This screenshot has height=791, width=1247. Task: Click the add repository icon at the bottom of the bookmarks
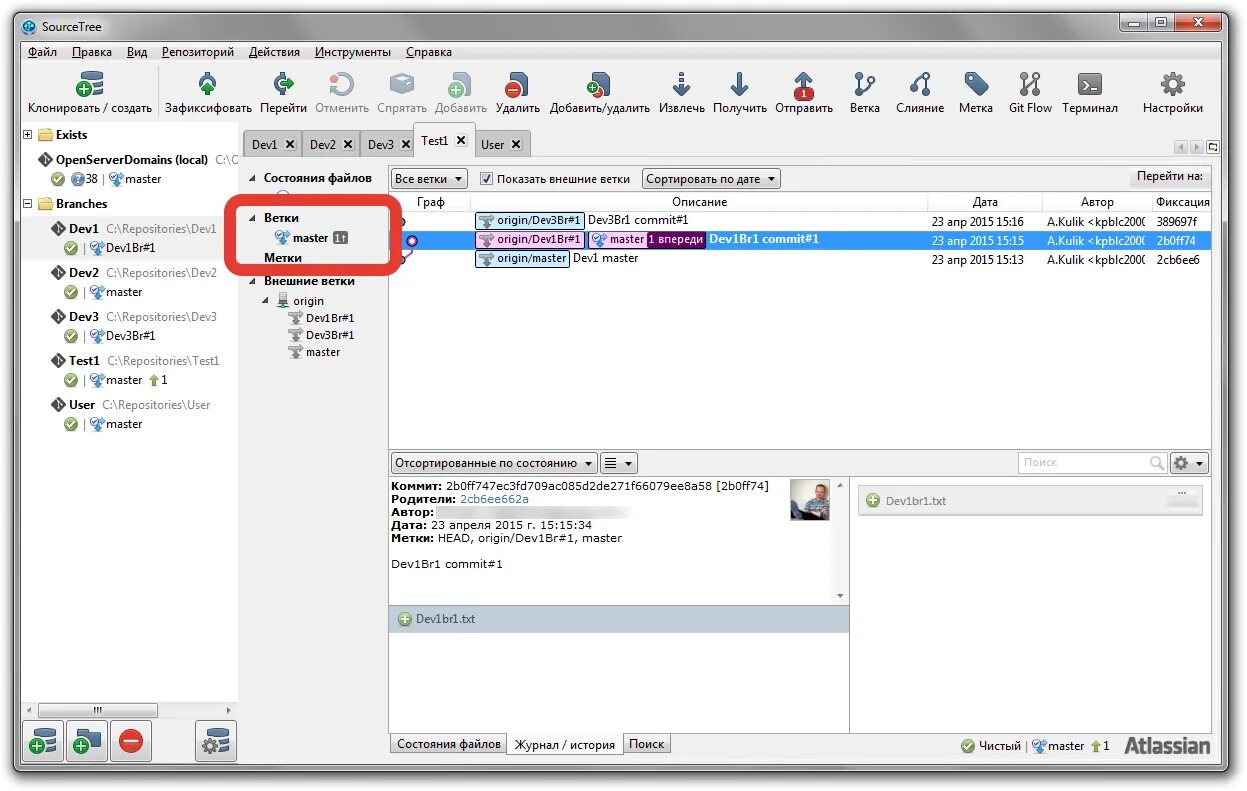pyautogui.click(x=43, y=742)
